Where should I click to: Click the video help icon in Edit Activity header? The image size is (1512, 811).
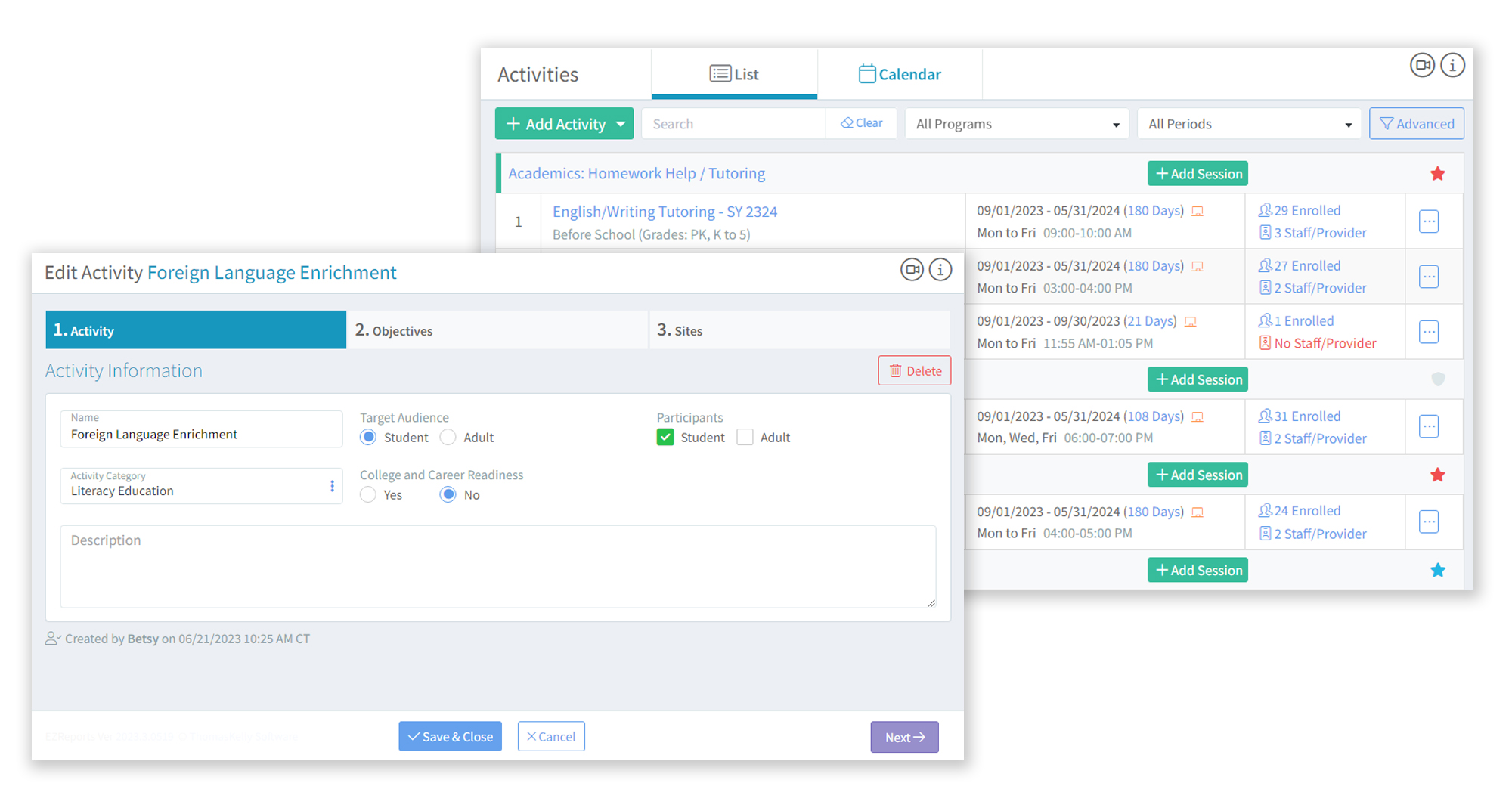[912, 270]
